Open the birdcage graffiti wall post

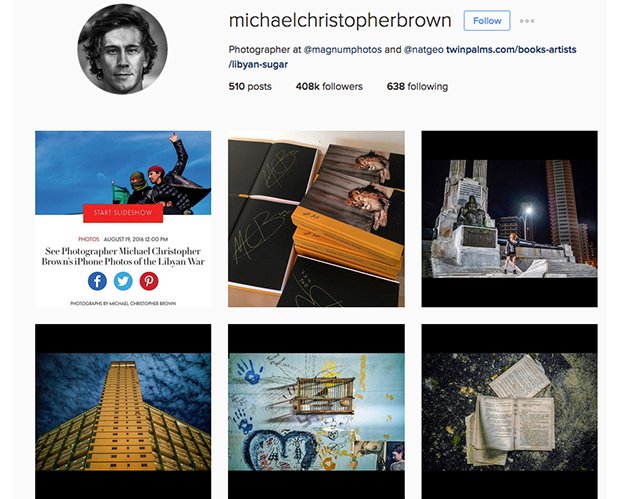point(316,412)
